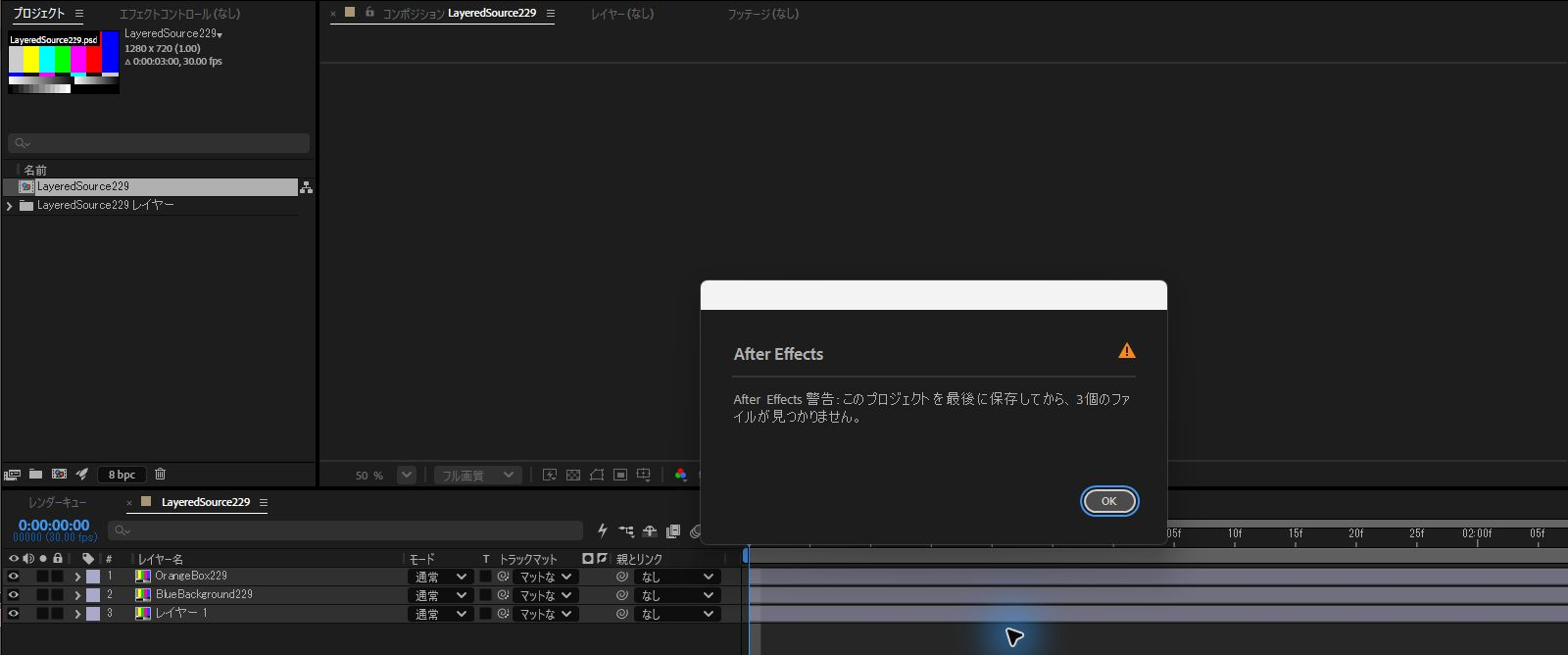1568x655 pixels.
Task: Open the project flowchart view icon
Action: click(306, 187)
